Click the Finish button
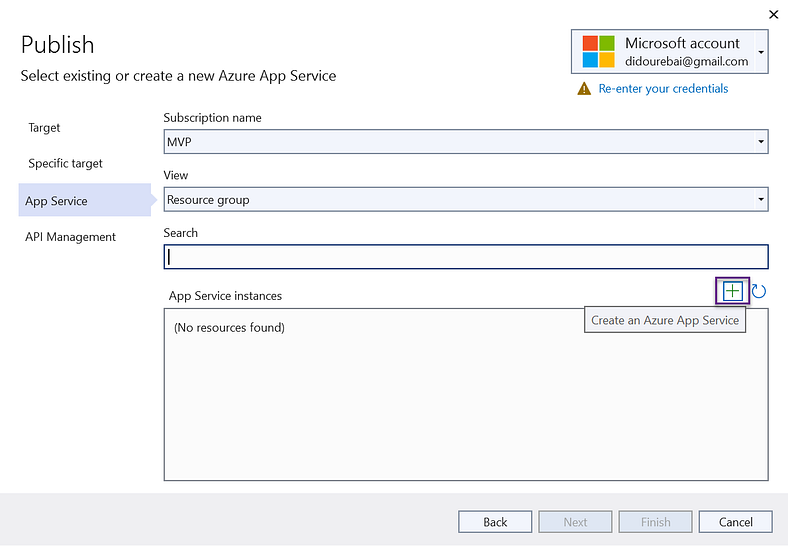The height and width of the screenshot is (556, 788). [656, 522]
